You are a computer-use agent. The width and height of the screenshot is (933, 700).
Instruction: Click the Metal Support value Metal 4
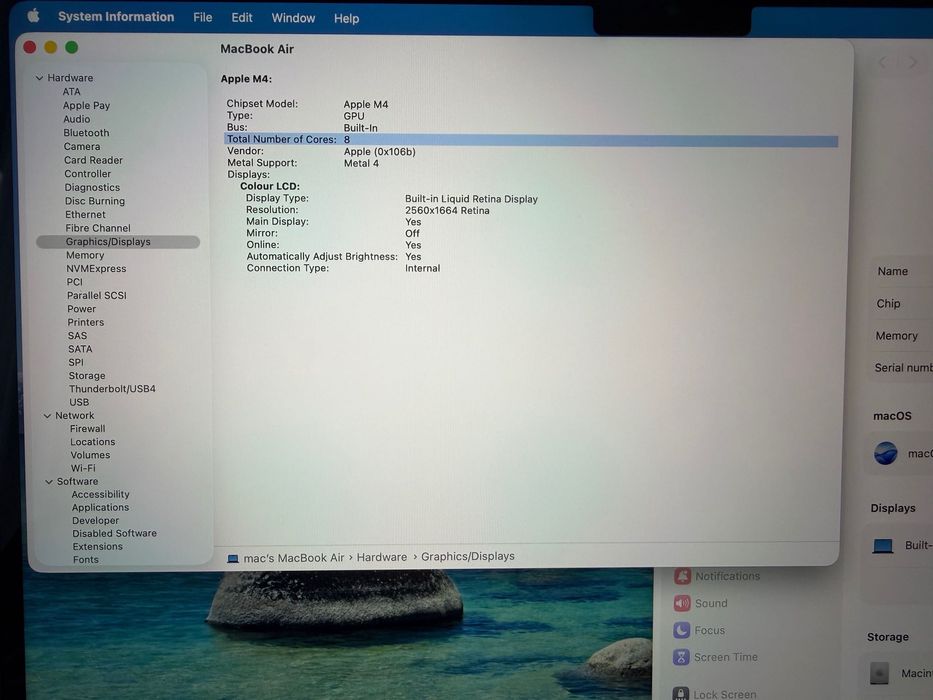coord(361,163)
